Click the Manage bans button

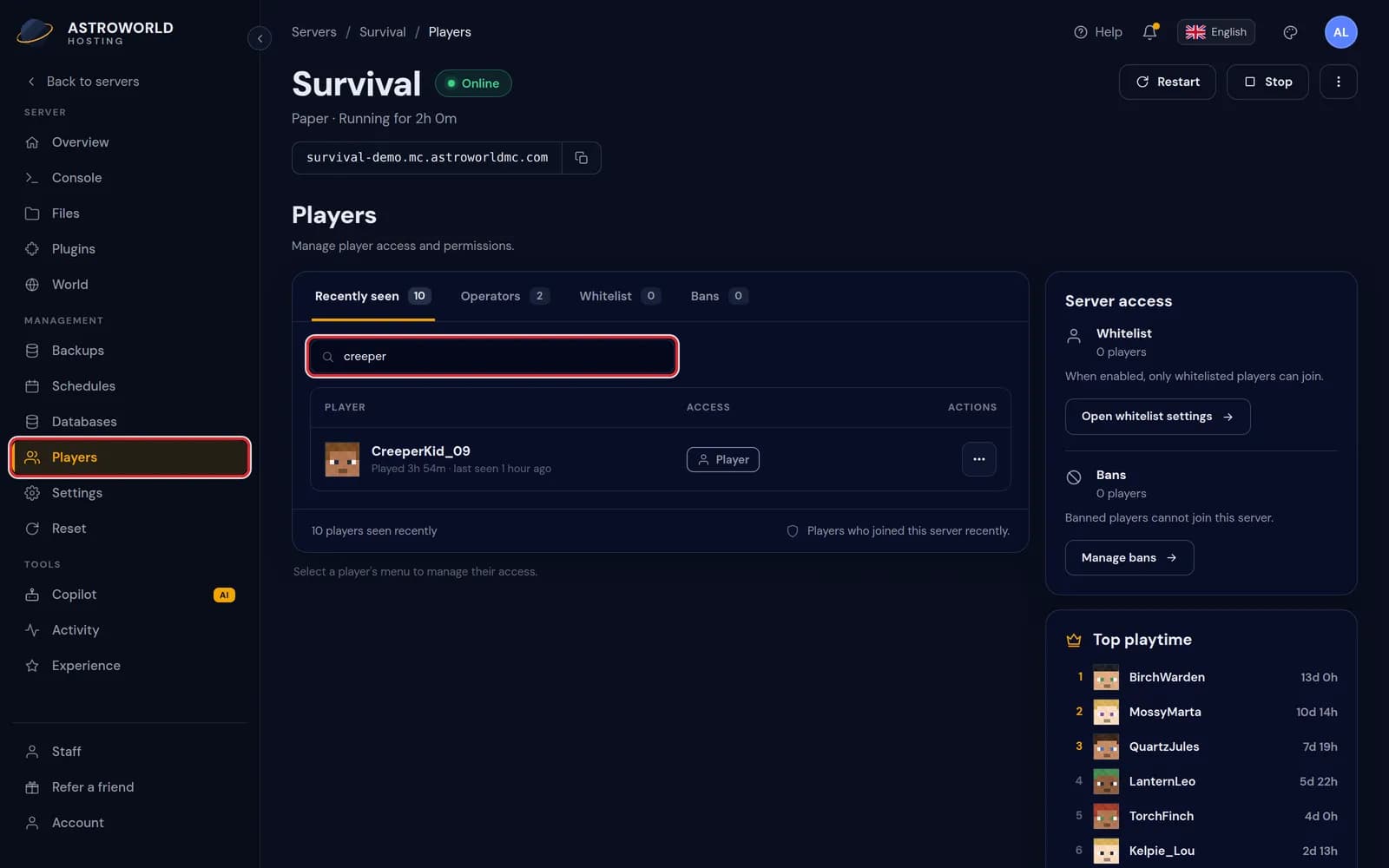tap(1129, 557)
